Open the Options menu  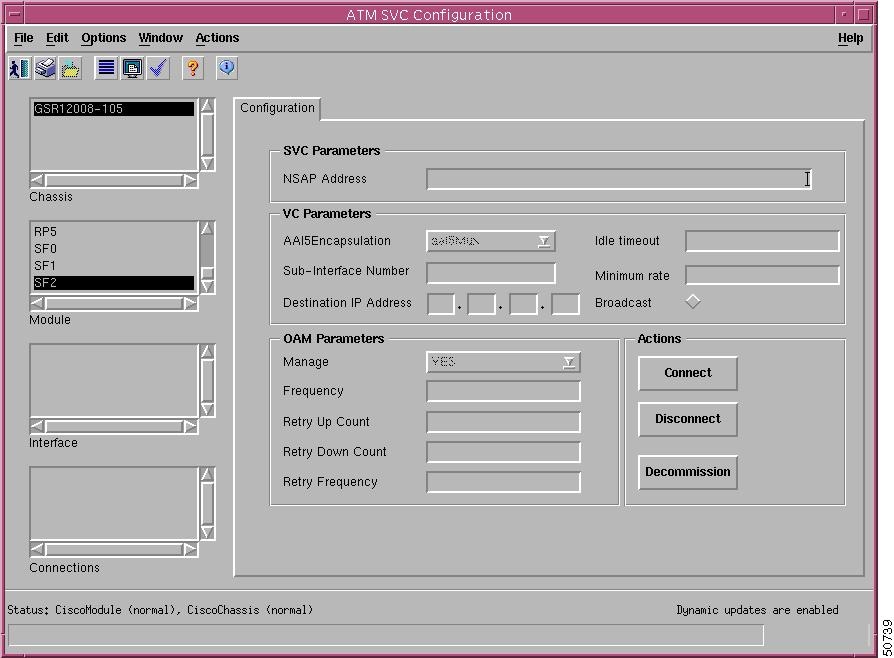103,38
